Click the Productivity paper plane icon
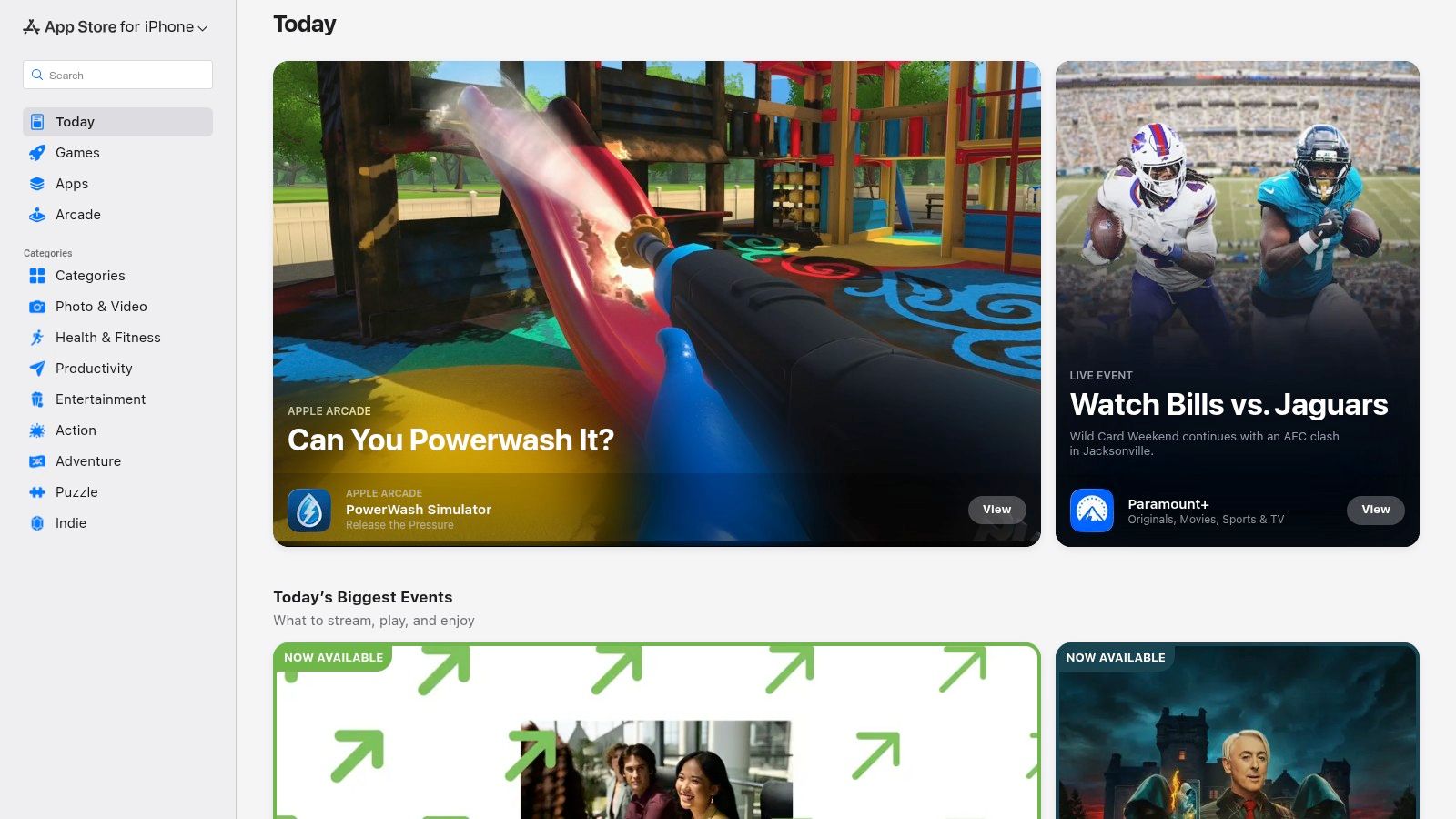Screen dimensions: 1456x819 coord(37,369)
